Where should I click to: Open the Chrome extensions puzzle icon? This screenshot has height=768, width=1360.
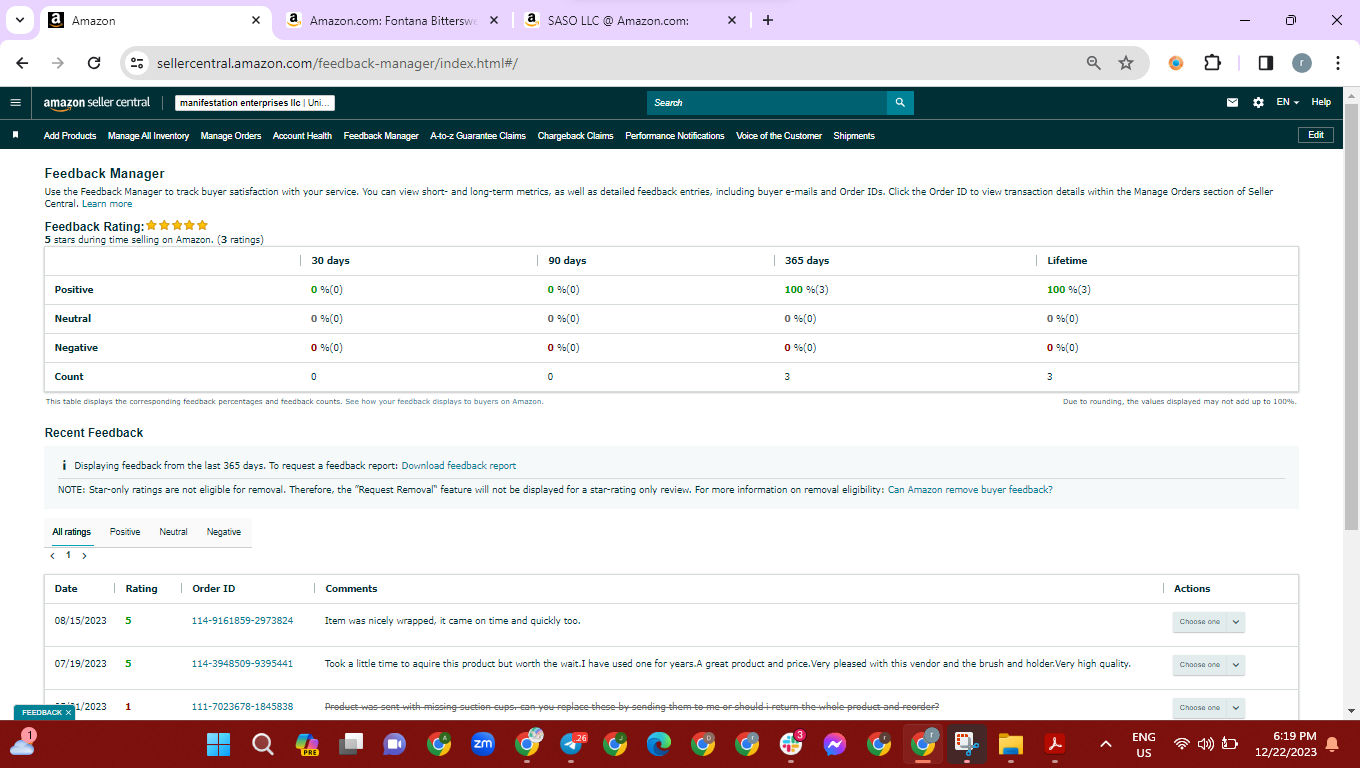(x=1212, y=63)
